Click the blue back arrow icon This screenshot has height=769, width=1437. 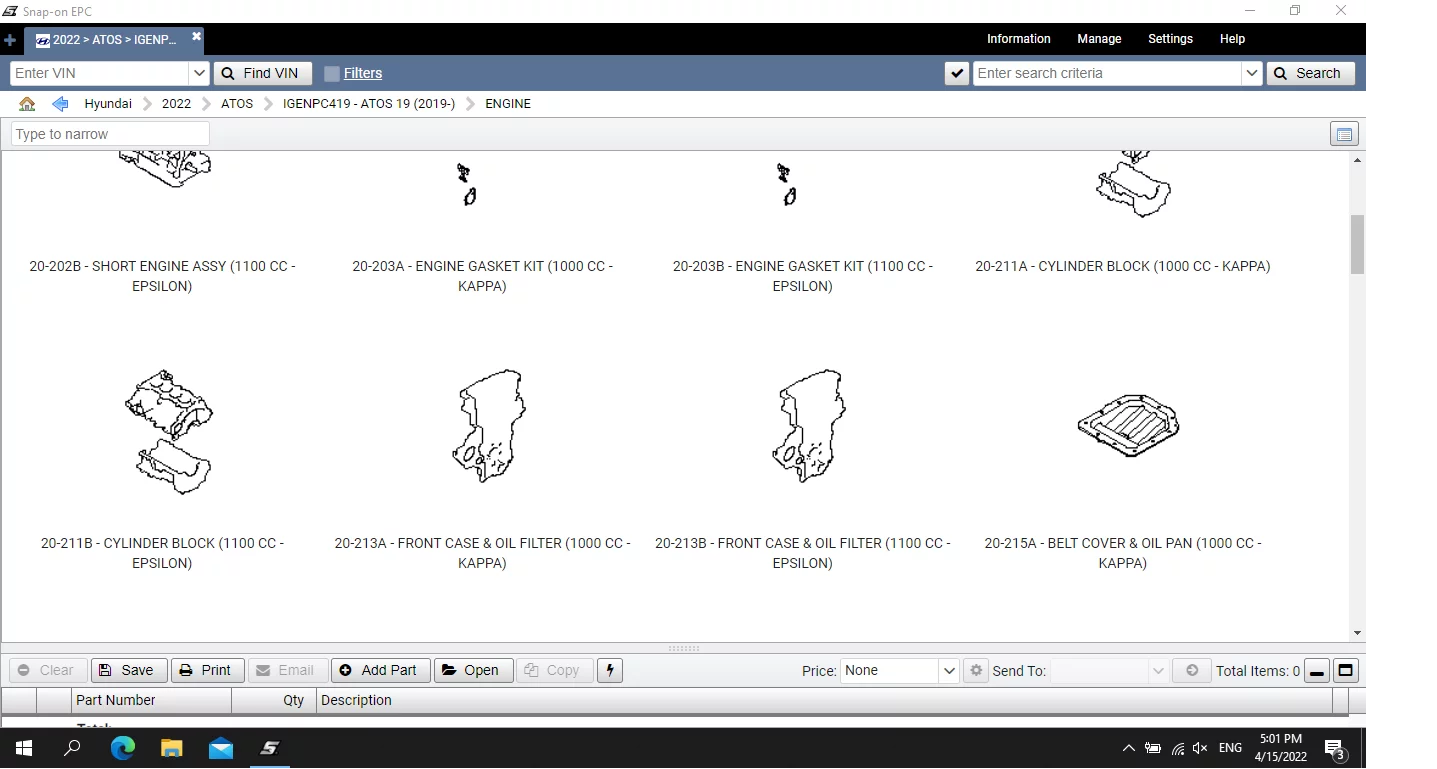pos(60,104)
